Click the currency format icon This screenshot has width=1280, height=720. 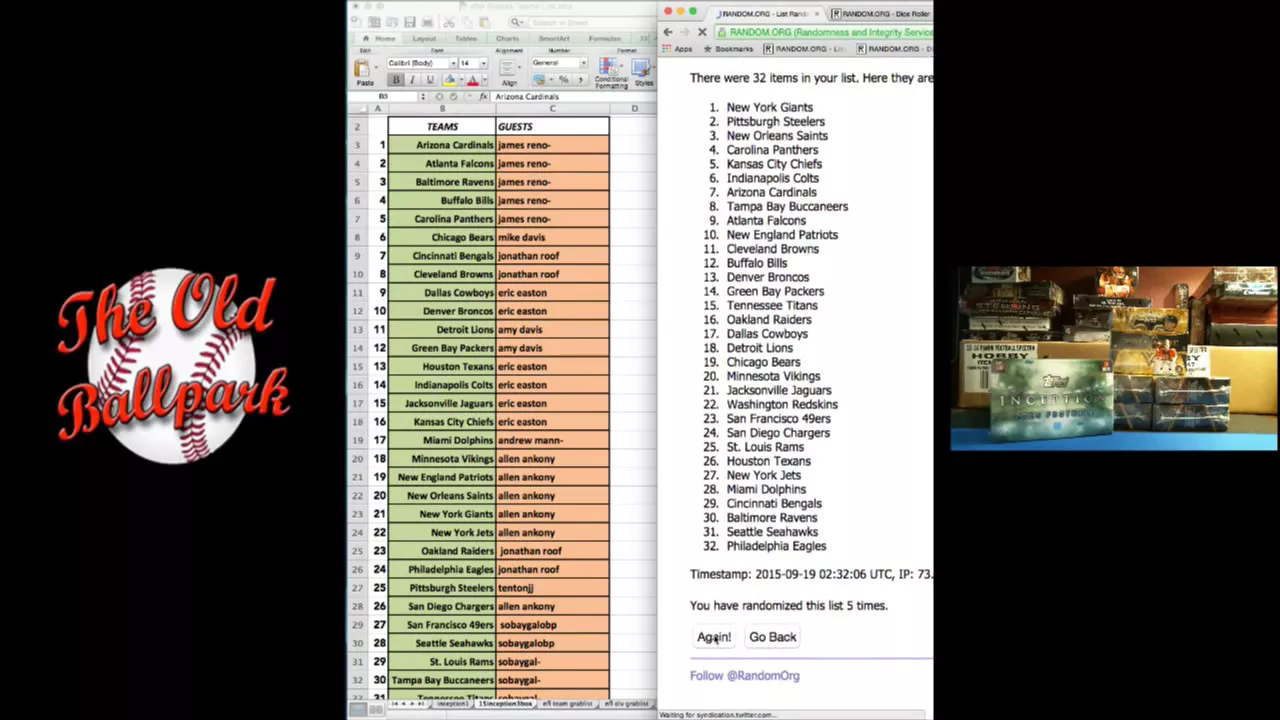[539, 79]
